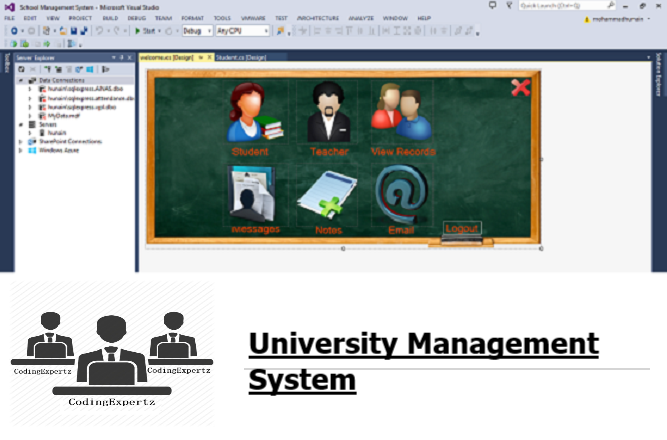Open the View Records icon
The width and height of the screenshot is (667, 440).
(x=401, y=112)
